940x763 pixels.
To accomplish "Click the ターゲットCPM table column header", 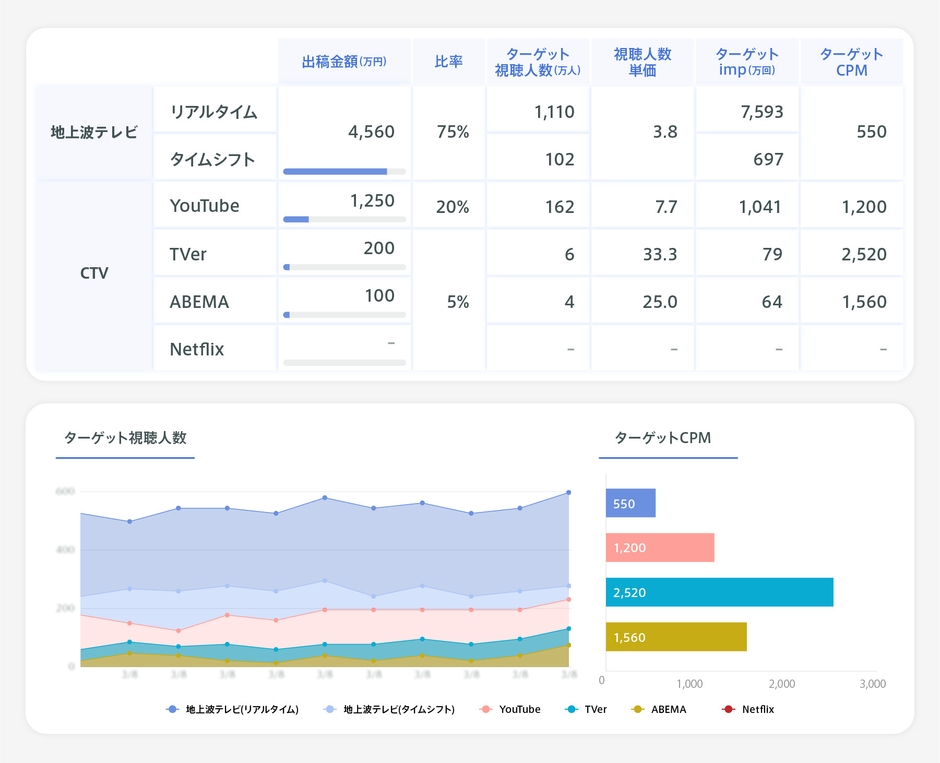I will (851, 62).
